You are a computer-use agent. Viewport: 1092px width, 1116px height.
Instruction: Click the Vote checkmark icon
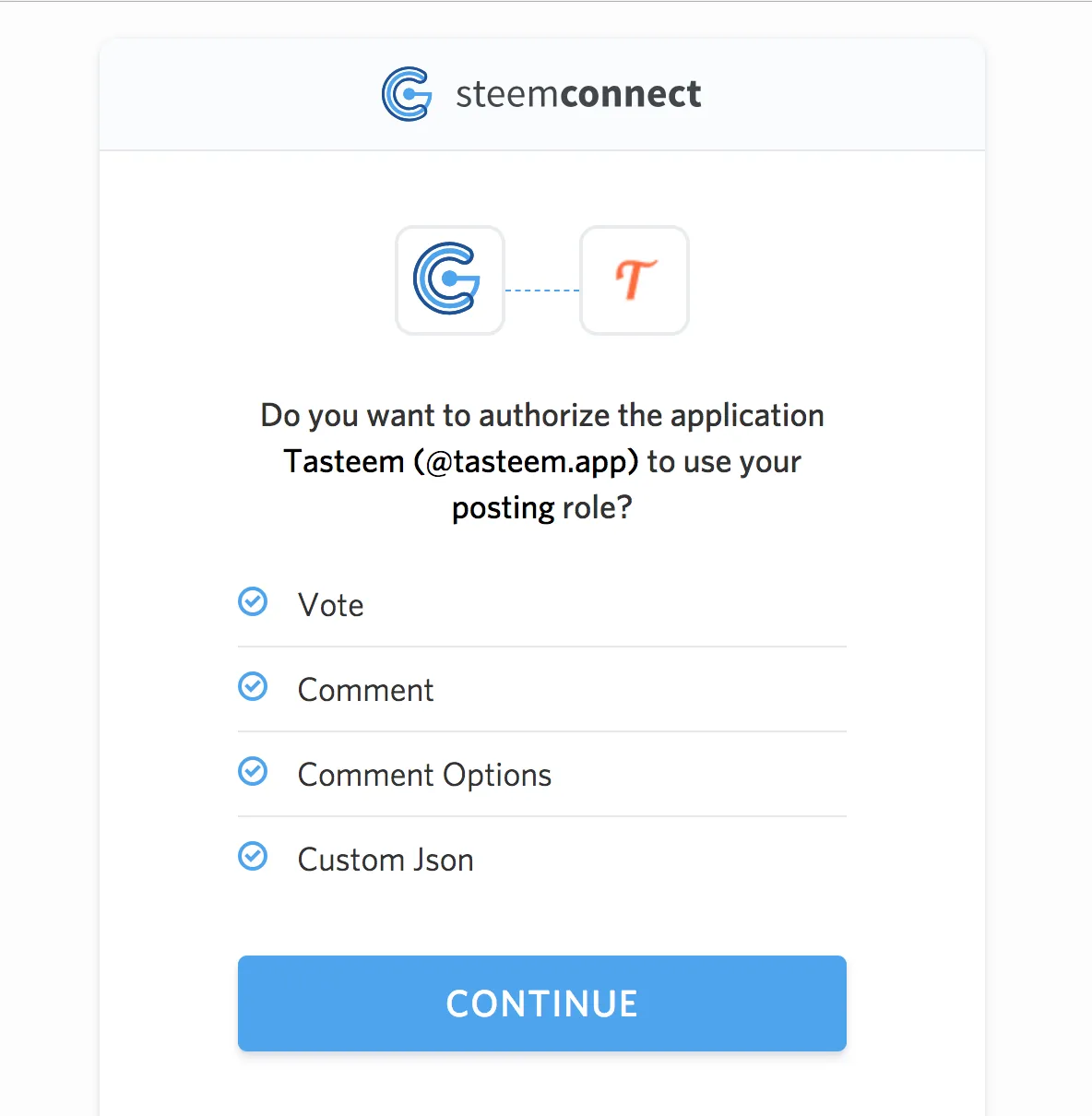tap(253, 602)
